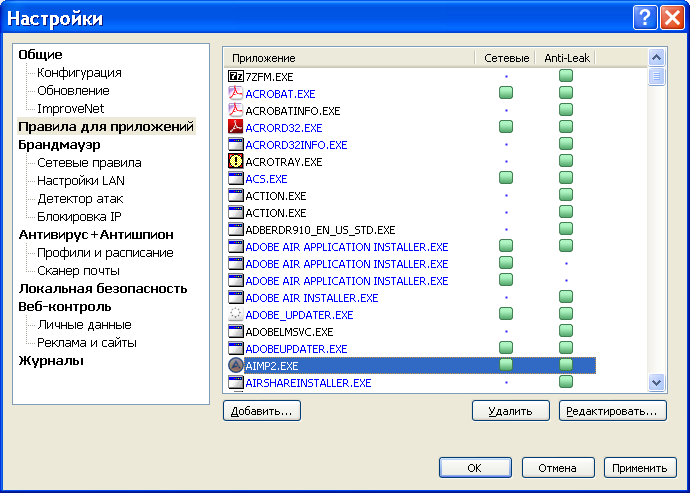Go to the Обновление settings page
This screenshot has width=690, height=493.
pos(73,91)
